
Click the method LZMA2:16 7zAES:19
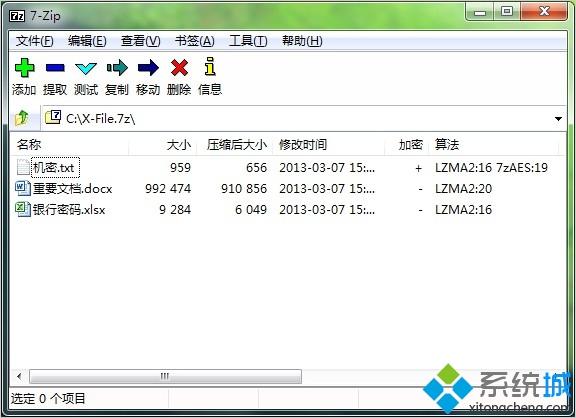[x=492, y=168]
